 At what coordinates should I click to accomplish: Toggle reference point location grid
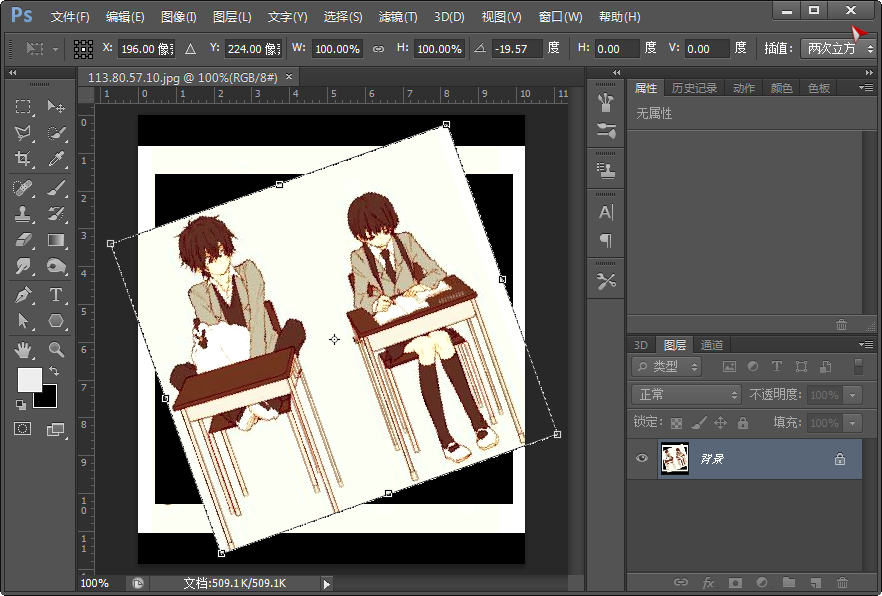(83, 49)
